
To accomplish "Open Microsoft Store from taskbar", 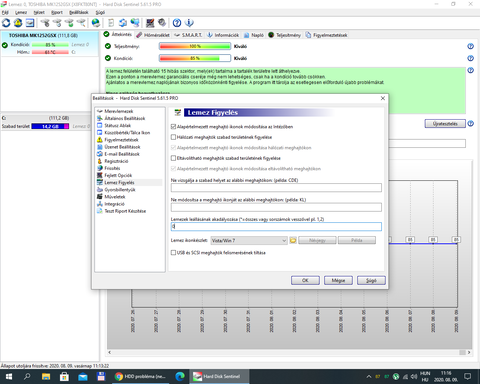I will pyautogui.click(x=64, y=377).
